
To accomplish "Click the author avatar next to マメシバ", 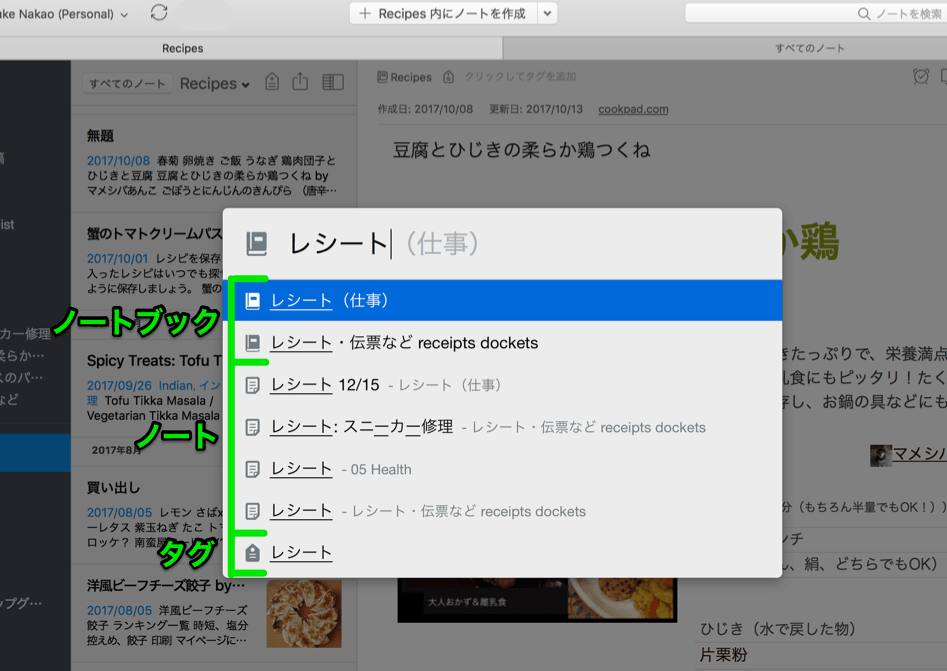I will point(881,455).
